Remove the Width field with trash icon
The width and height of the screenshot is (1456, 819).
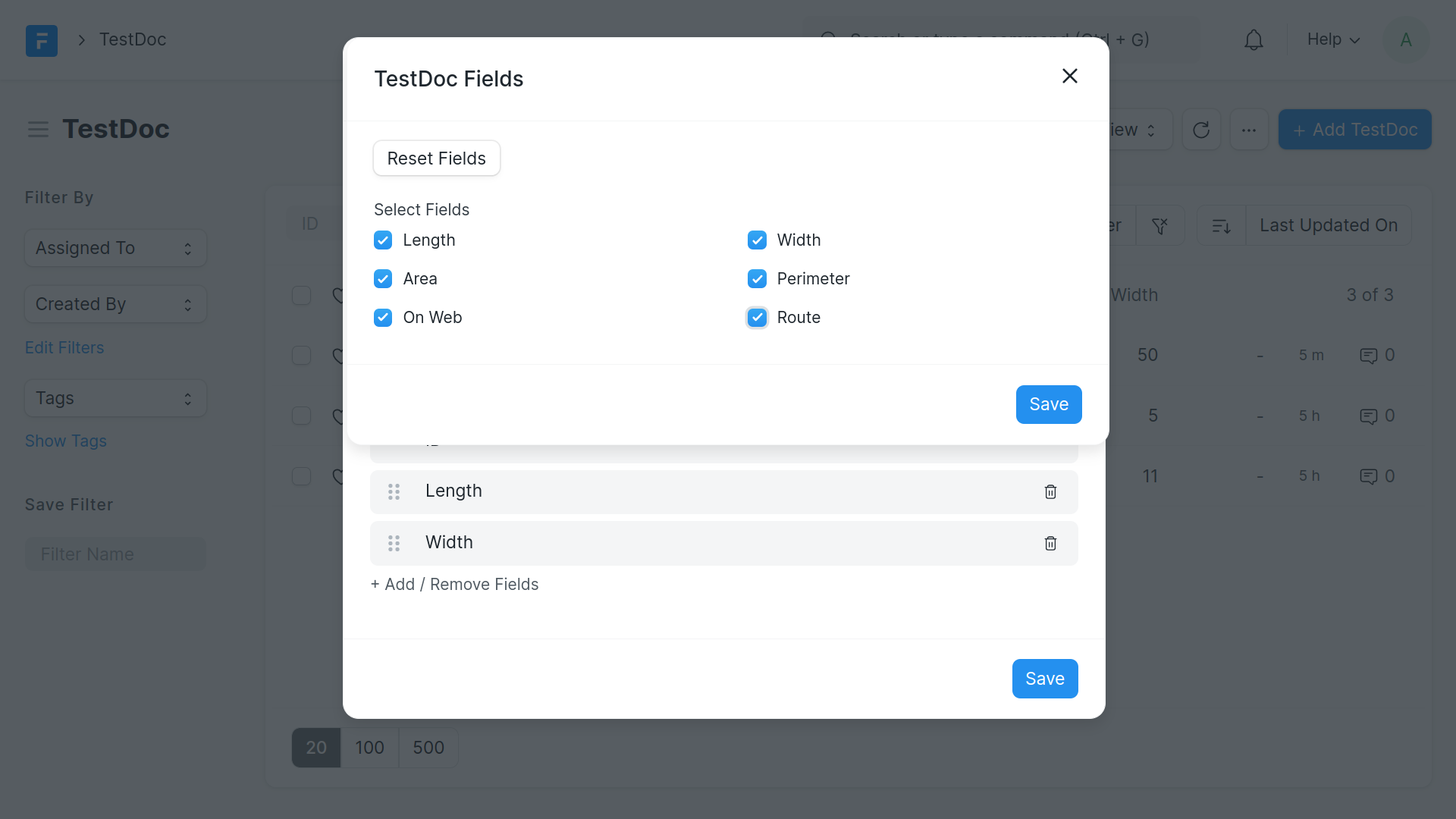(1050, 544)
